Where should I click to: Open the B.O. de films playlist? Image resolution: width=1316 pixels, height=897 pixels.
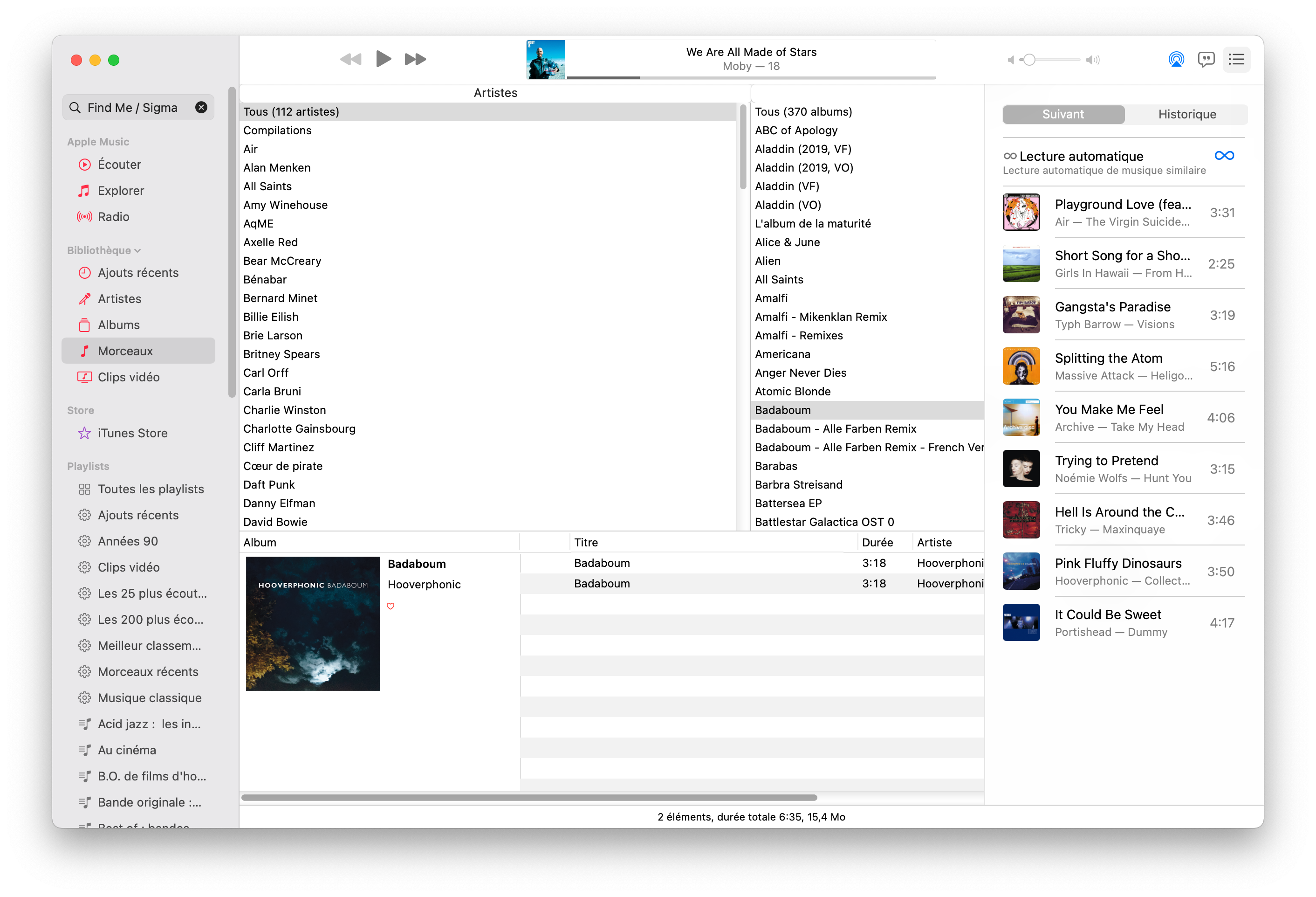pyautogui.click(x=137, y=776)
